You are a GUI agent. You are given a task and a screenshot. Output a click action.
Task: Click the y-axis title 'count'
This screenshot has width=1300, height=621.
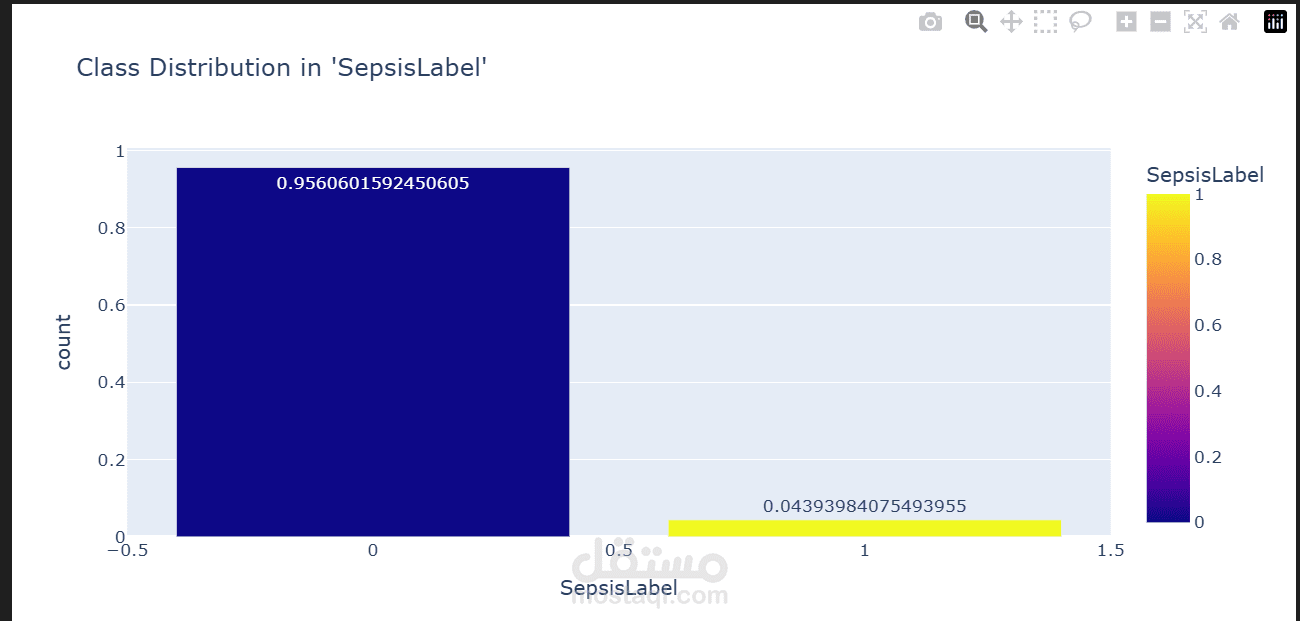point(64,342)
